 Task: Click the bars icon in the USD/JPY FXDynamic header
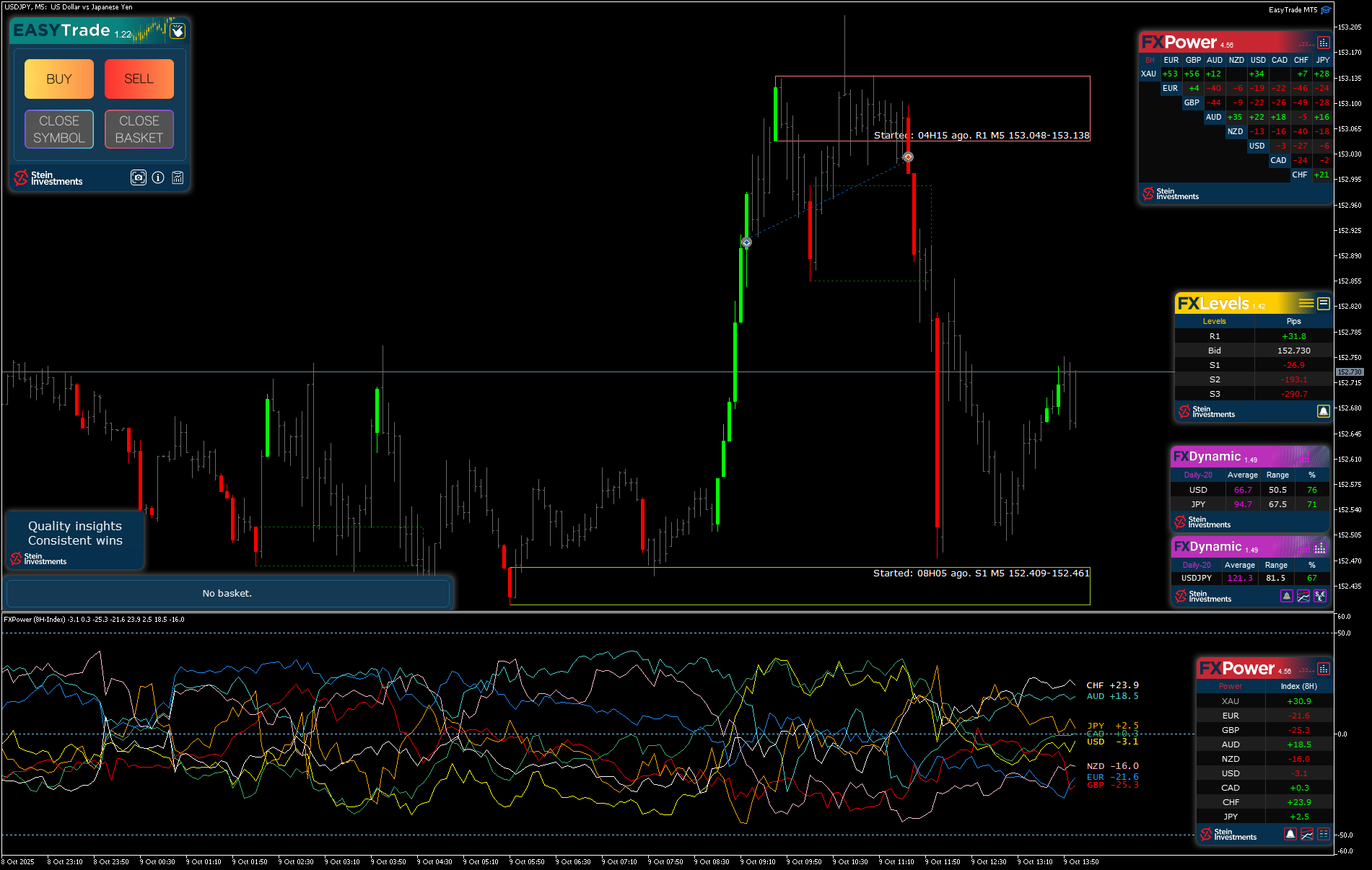(x=1304, y=457)
